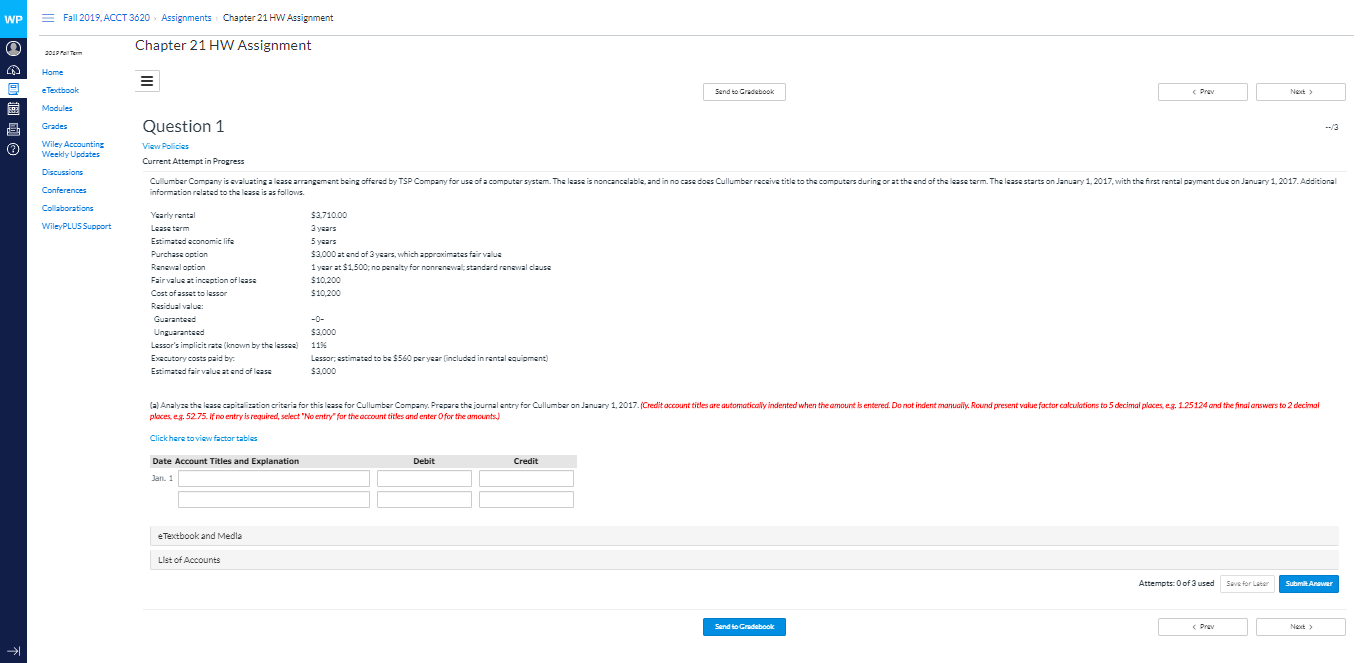Open the Dashboard gauge icon

tap(13, 70)
